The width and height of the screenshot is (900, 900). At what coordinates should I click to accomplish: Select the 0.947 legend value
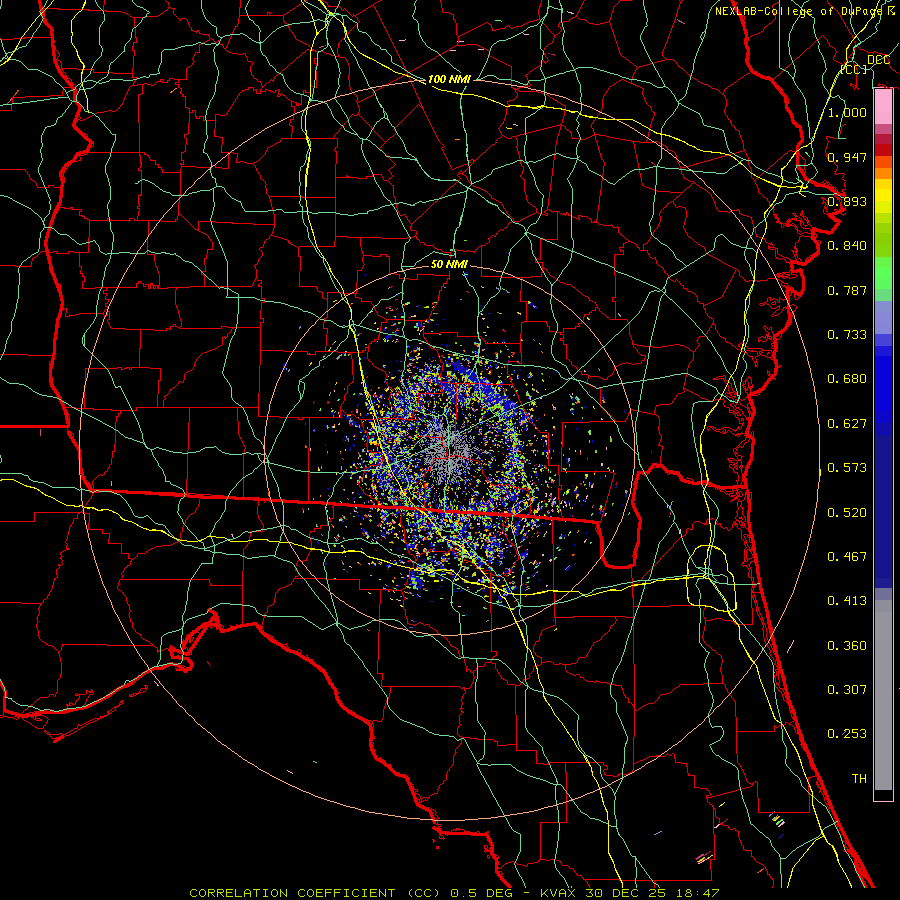coord(847,157)
